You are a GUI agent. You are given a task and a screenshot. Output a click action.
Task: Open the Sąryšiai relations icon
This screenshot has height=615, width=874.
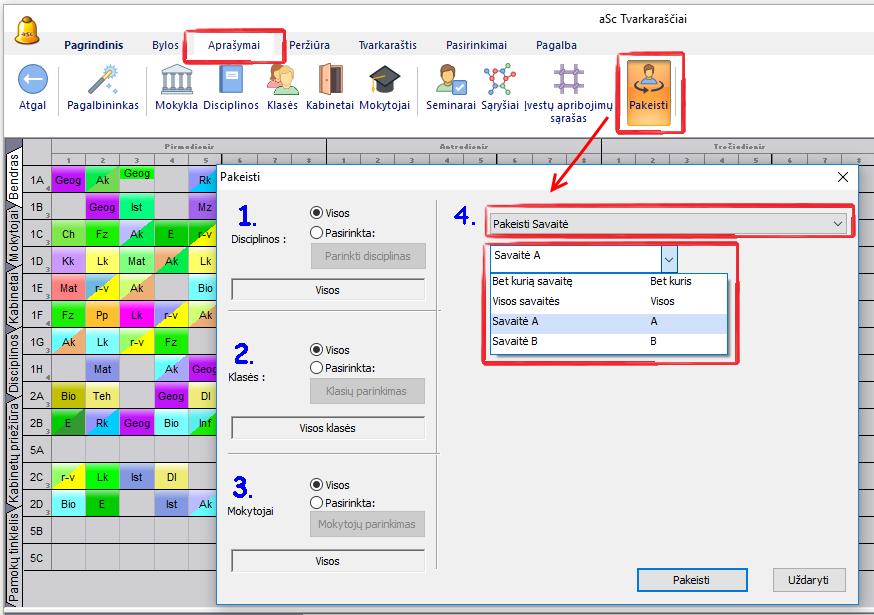(499, 80)
